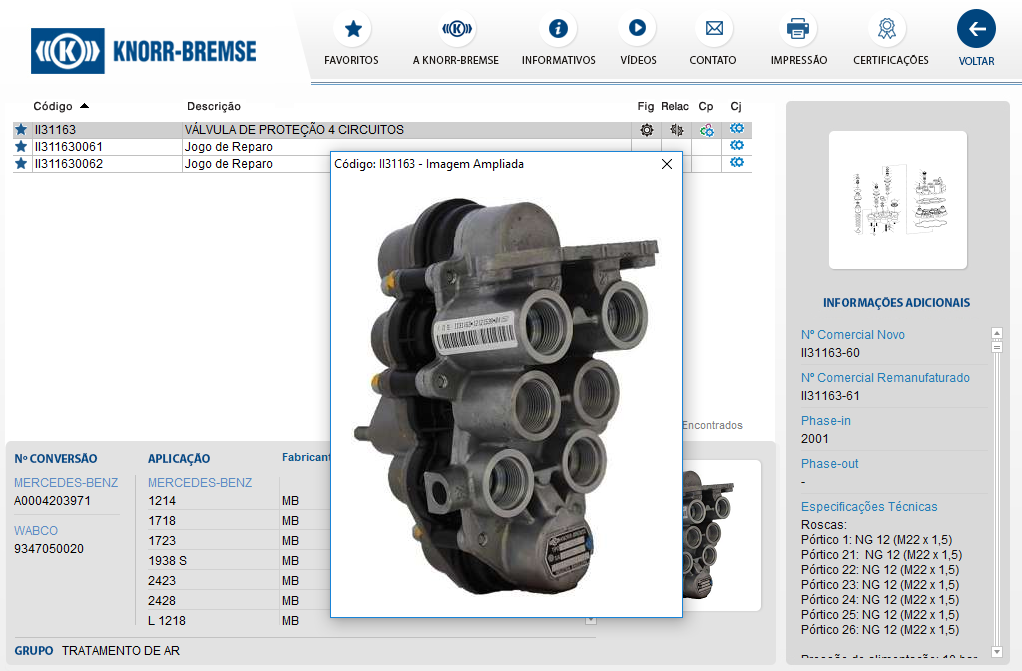Click the Impressão printer icon

798,29
